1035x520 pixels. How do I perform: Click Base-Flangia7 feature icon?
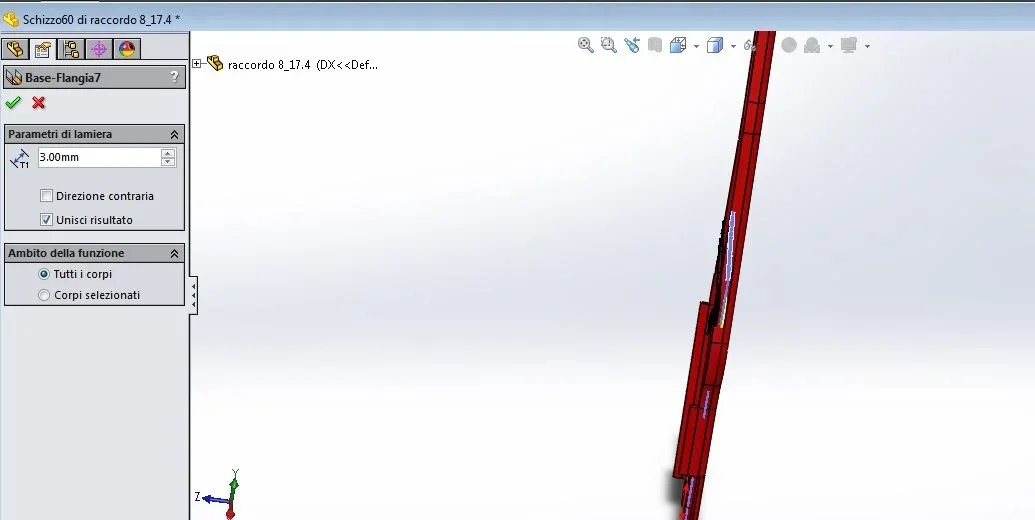(x=13, y=77)
